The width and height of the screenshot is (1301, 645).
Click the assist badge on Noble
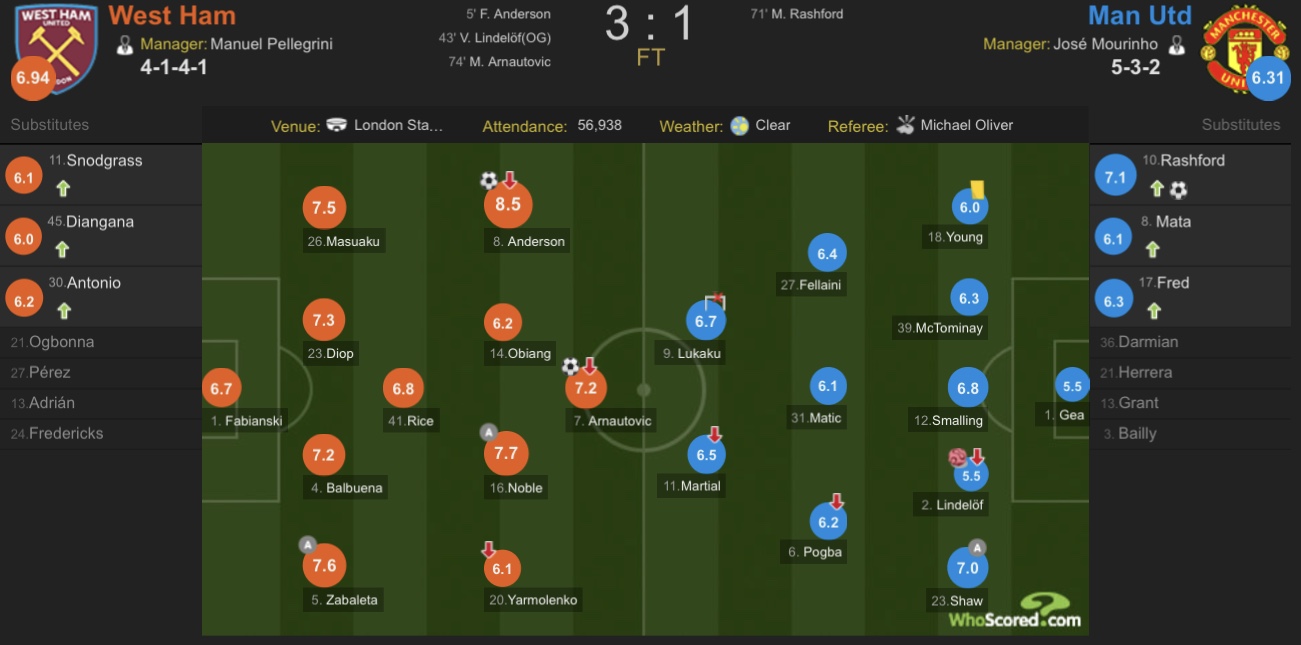[488, 432]
